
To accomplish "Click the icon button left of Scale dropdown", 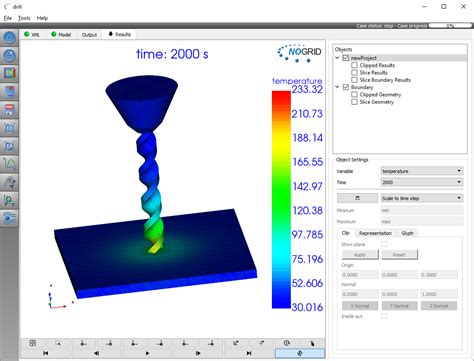I will 357,198.
